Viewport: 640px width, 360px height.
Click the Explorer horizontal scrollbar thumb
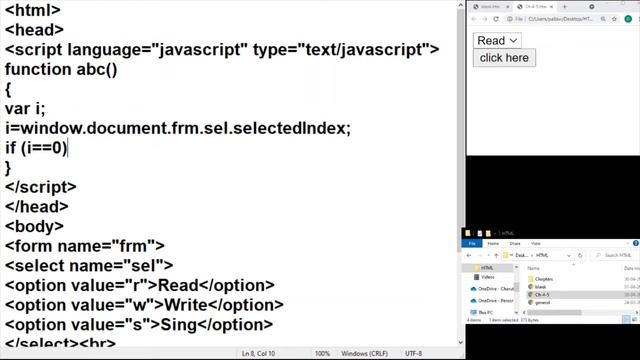click(554, 313)
